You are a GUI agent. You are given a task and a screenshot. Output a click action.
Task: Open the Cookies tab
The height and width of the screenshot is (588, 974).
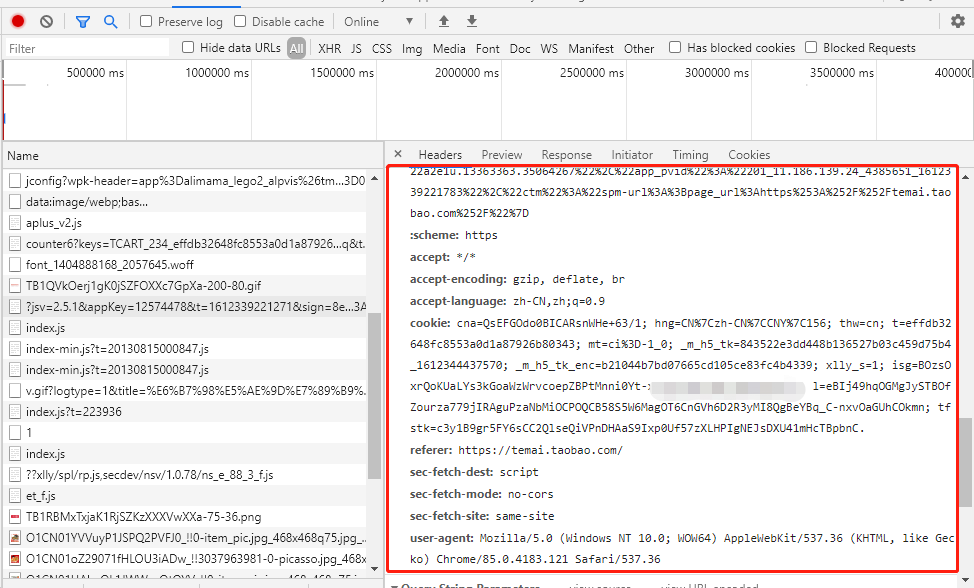point(749,155)
